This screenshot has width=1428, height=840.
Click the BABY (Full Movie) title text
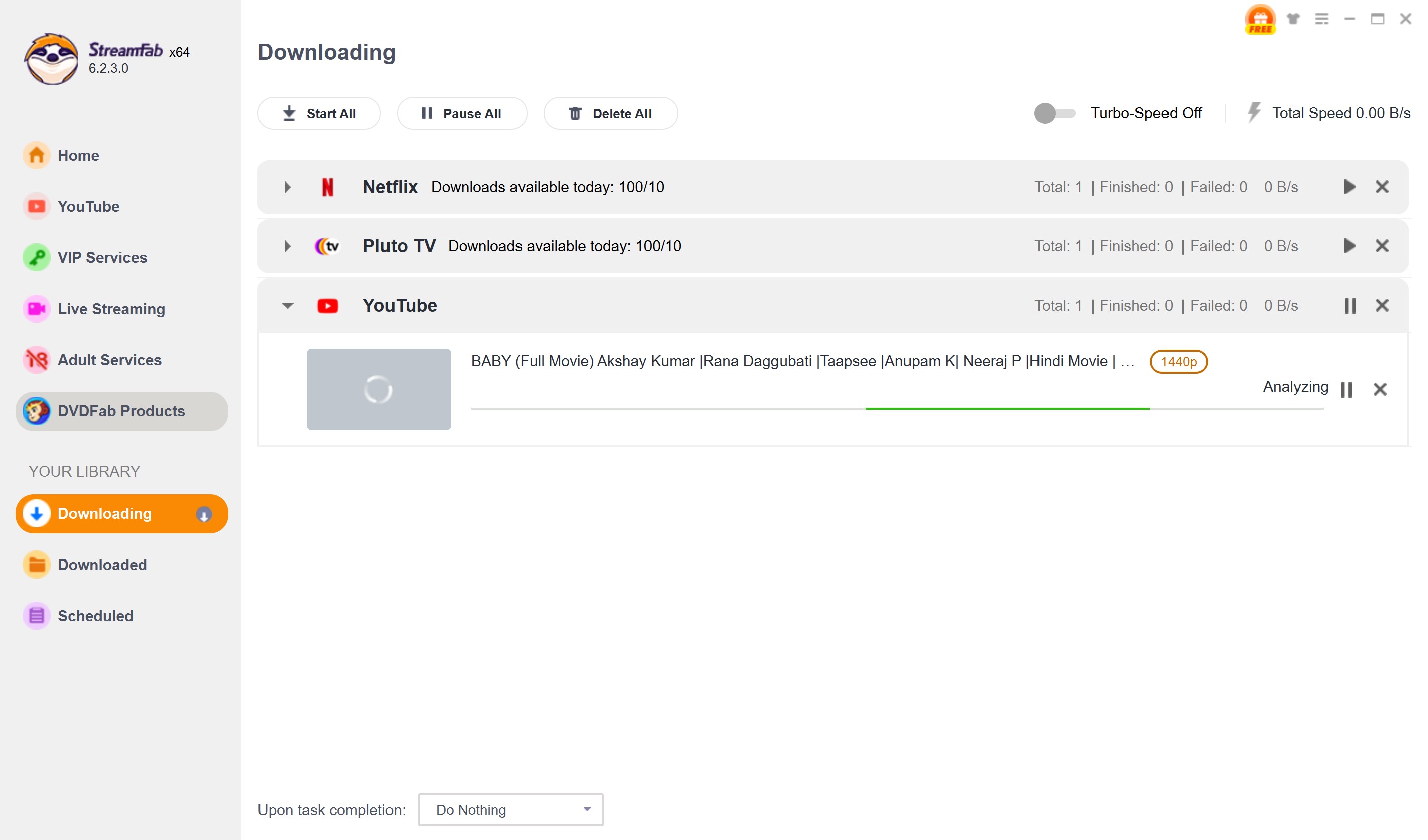pos(803,361)
